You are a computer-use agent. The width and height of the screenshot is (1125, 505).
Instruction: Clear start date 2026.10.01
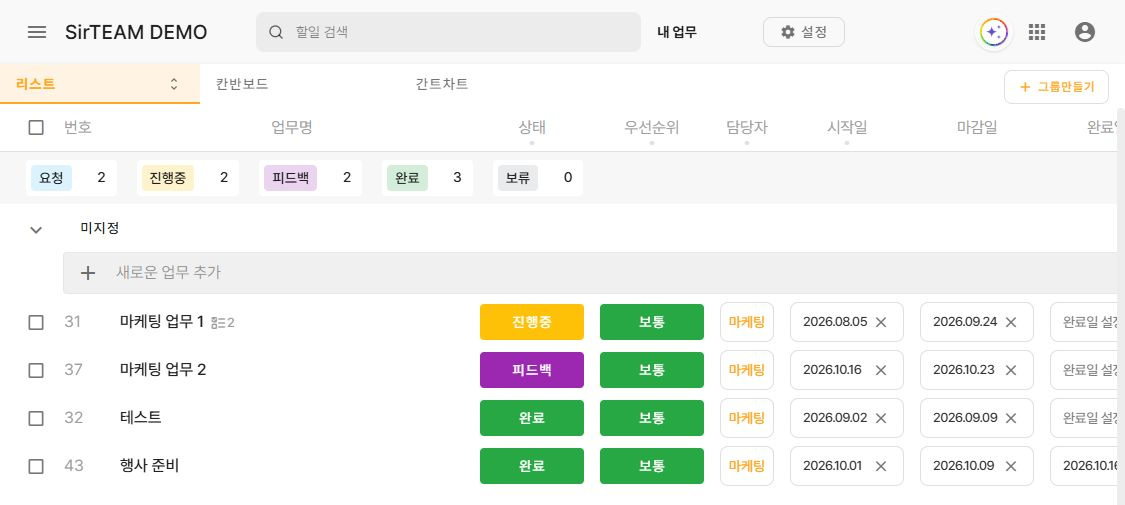(881, 466)
